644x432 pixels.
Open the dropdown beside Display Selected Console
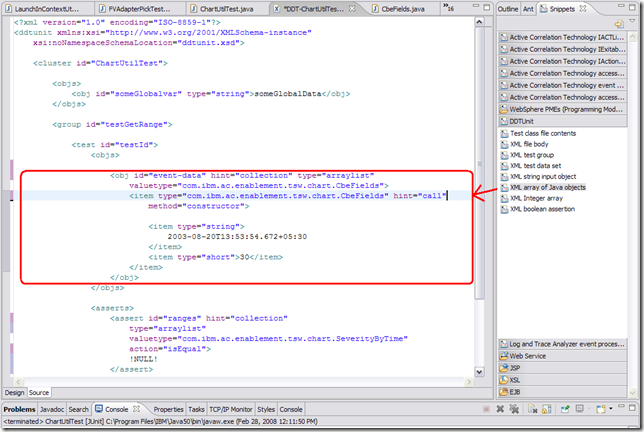point(589,409)
